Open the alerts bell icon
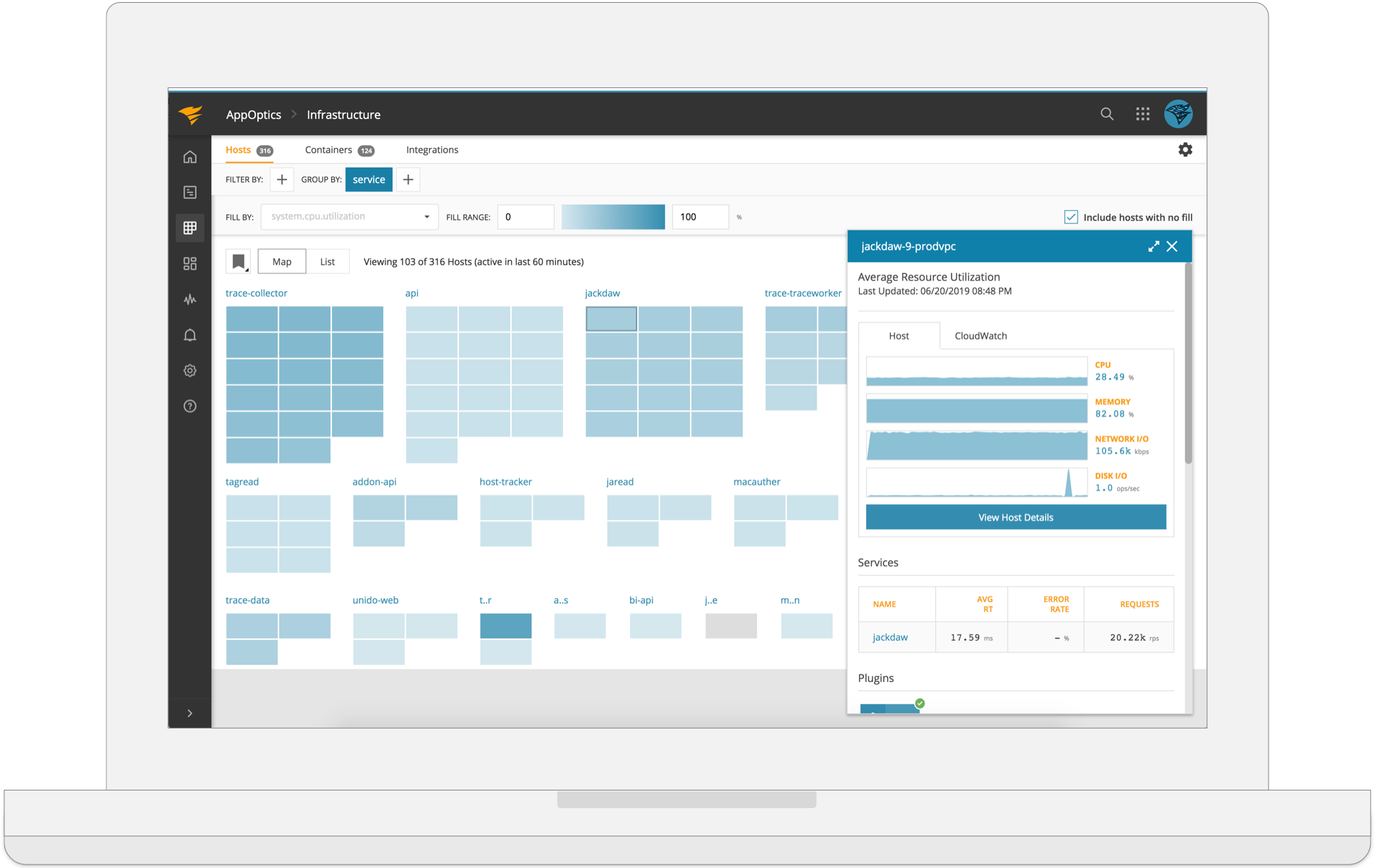Image resolution: width=1375 pixels, height=868 pixels. click(x=190, y=335)
